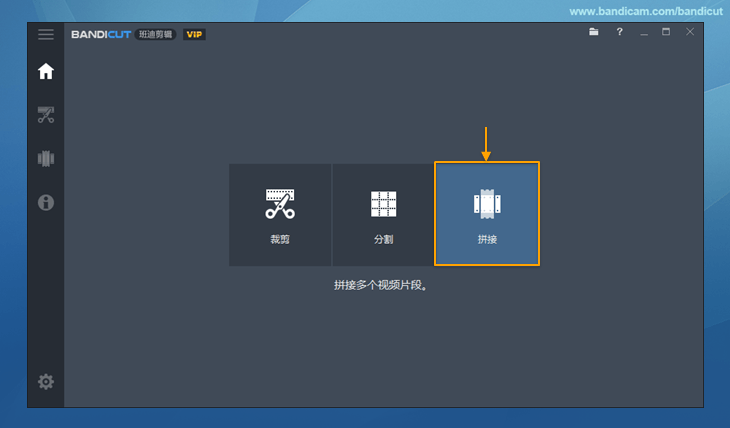Maximize the Bandicut window
The image size is (730, 428).
(666, 32)
